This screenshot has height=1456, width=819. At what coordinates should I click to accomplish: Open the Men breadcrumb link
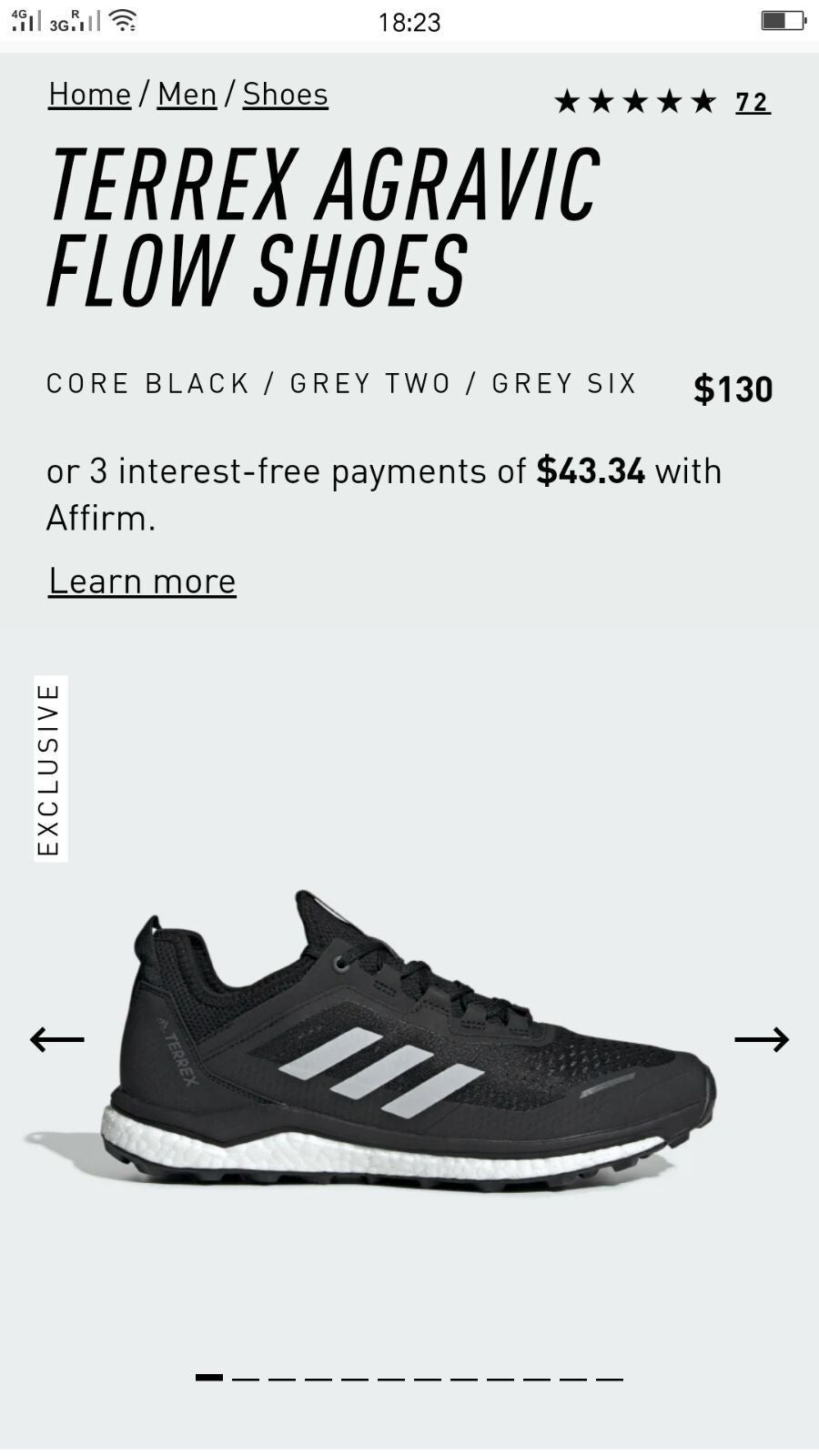pyautogui.click(x=187, y=95)
